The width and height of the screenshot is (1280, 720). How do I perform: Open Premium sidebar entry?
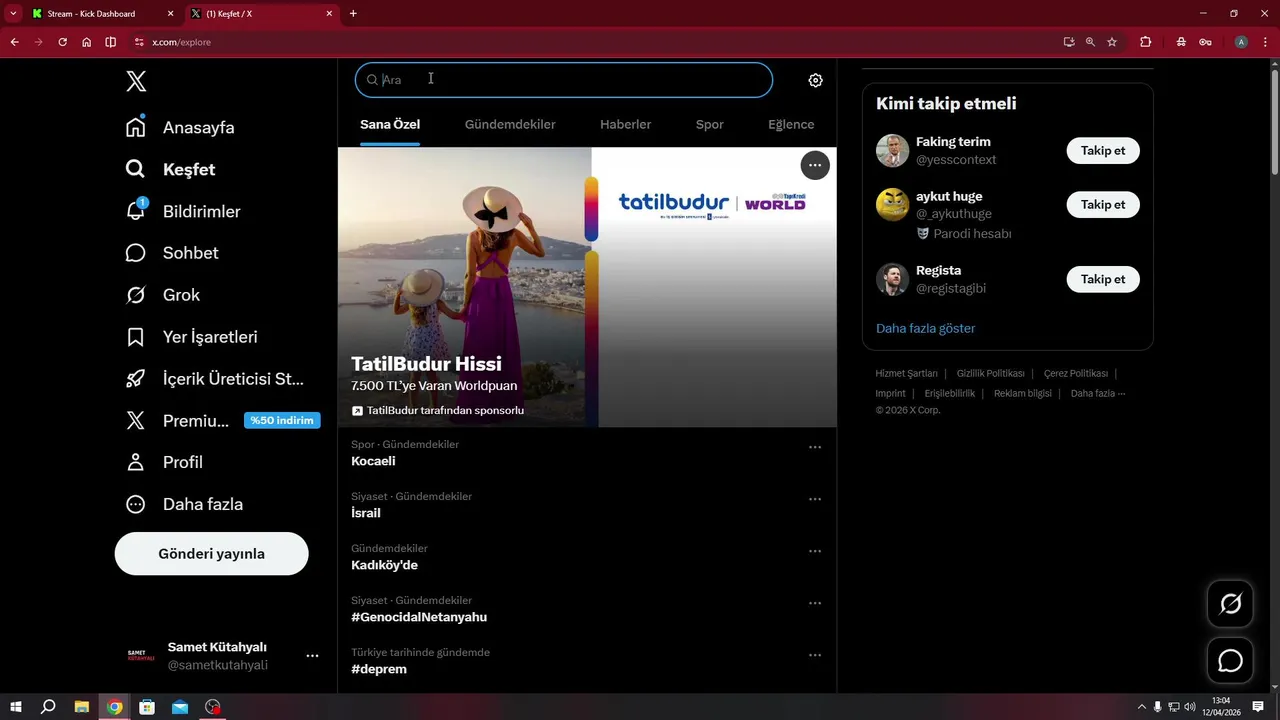pyautogui.click(x=177, y=421)
